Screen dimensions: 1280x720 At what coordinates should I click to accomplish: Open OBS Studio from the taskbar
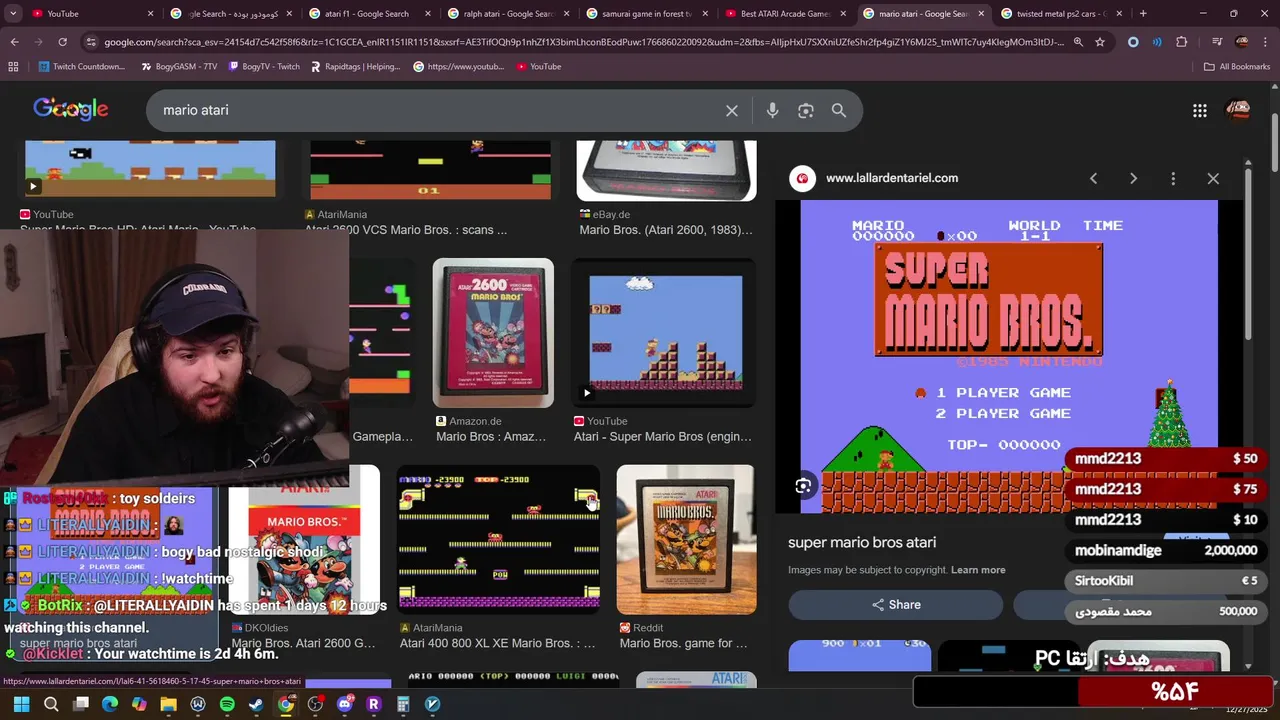315,704
